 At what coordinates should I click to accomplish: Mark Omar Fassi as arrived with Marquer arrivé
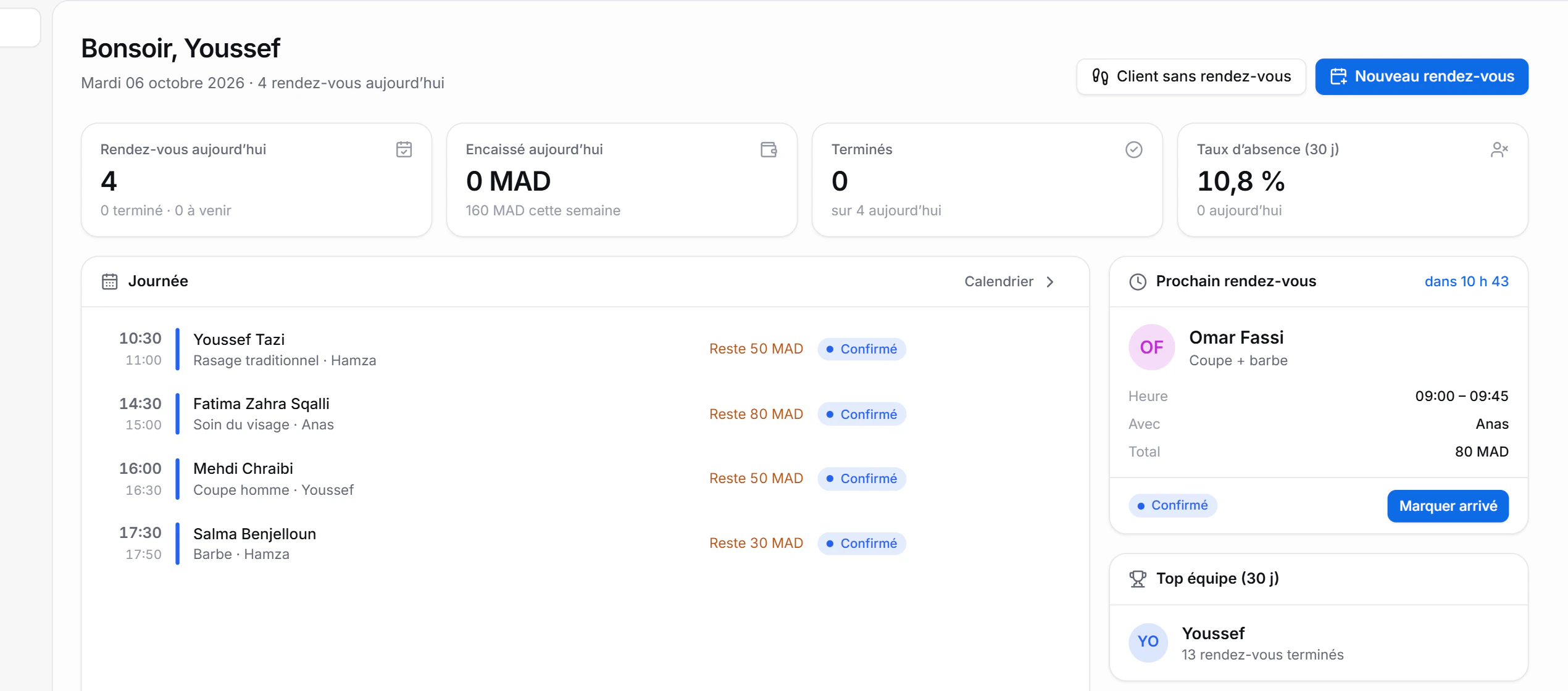1448,506
